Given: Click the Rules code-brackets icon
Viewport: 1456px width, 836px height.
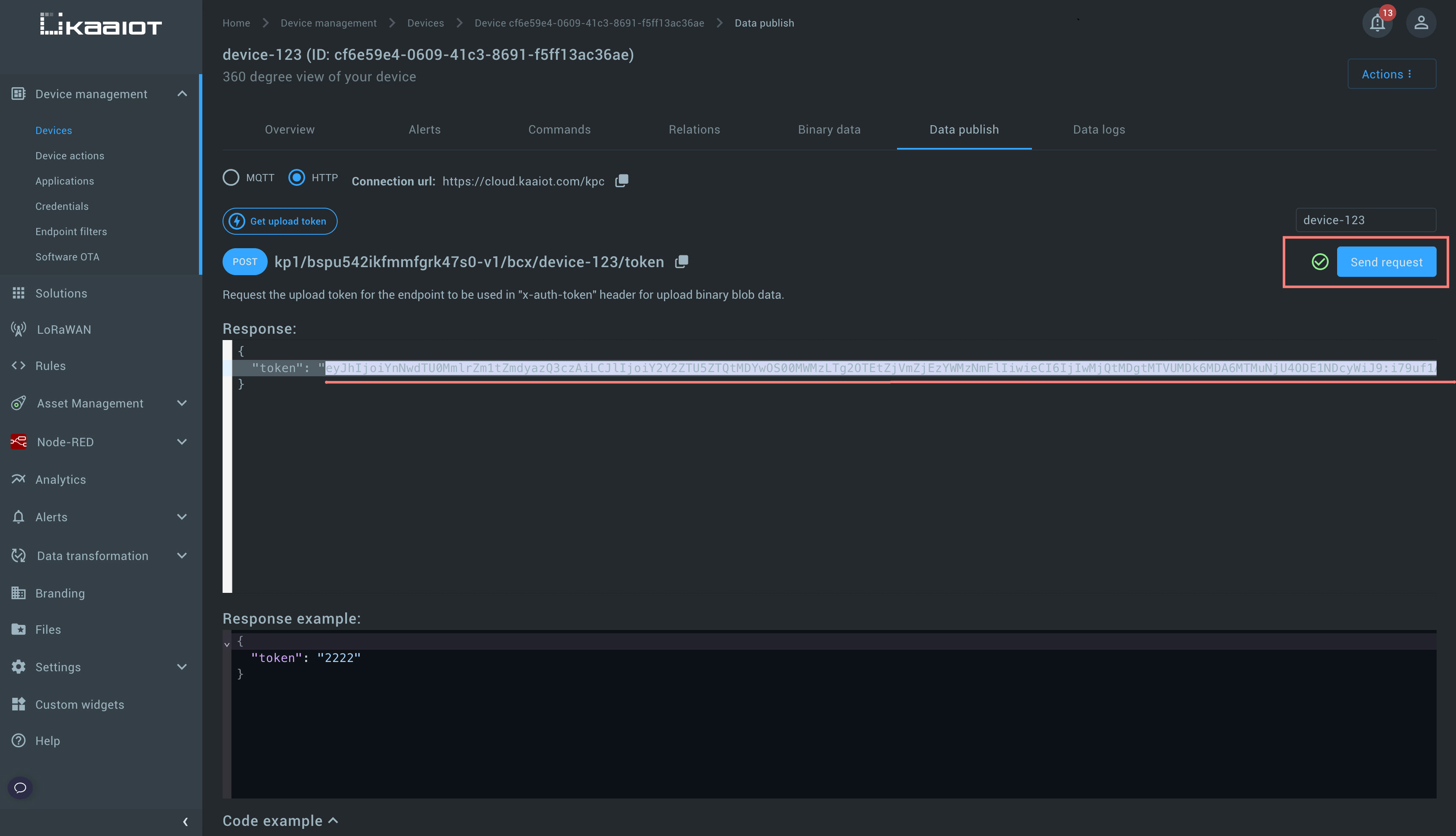Looking at the screenshot, I should (x=19, y=365).
